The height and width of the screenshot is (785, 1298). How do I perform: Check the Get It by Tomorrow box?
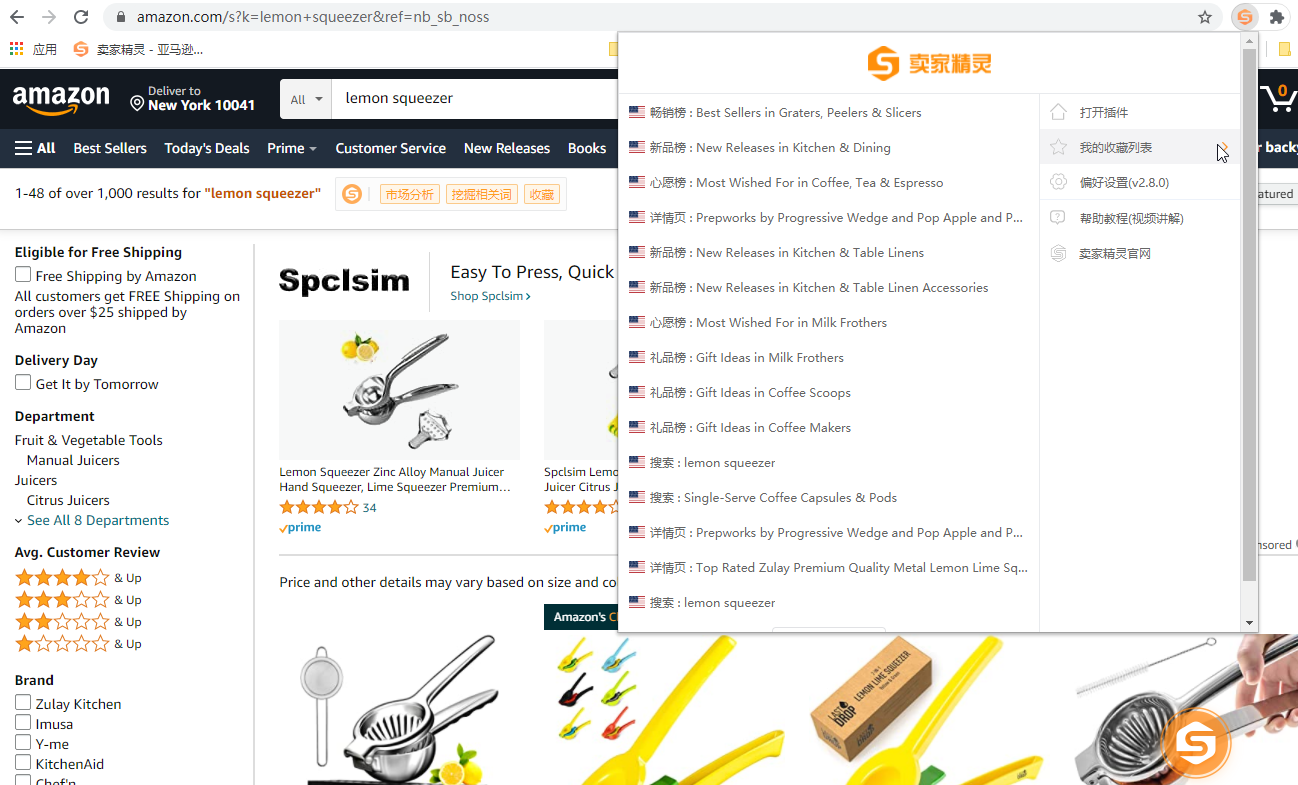pyautogui.click(x=23, y=383)
